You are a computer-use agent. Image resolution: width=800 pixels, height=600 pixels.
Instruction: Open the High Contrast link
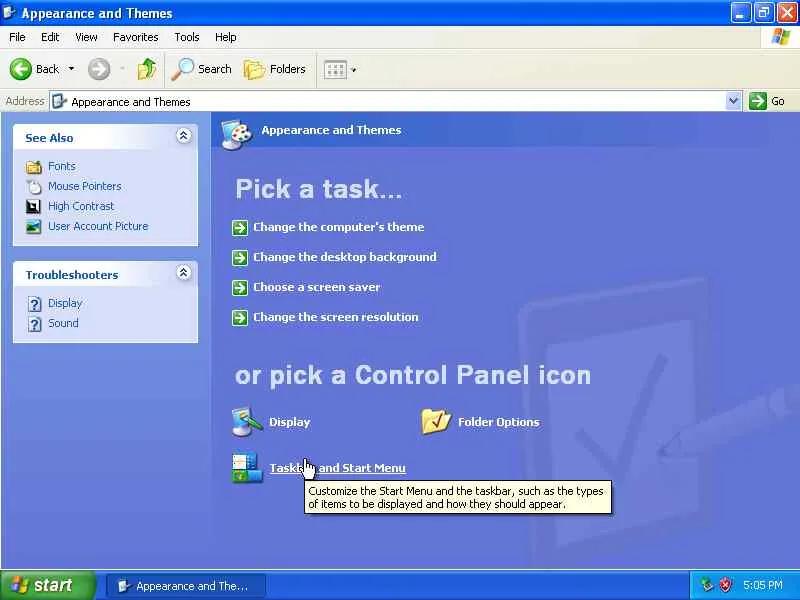(81, 206)
